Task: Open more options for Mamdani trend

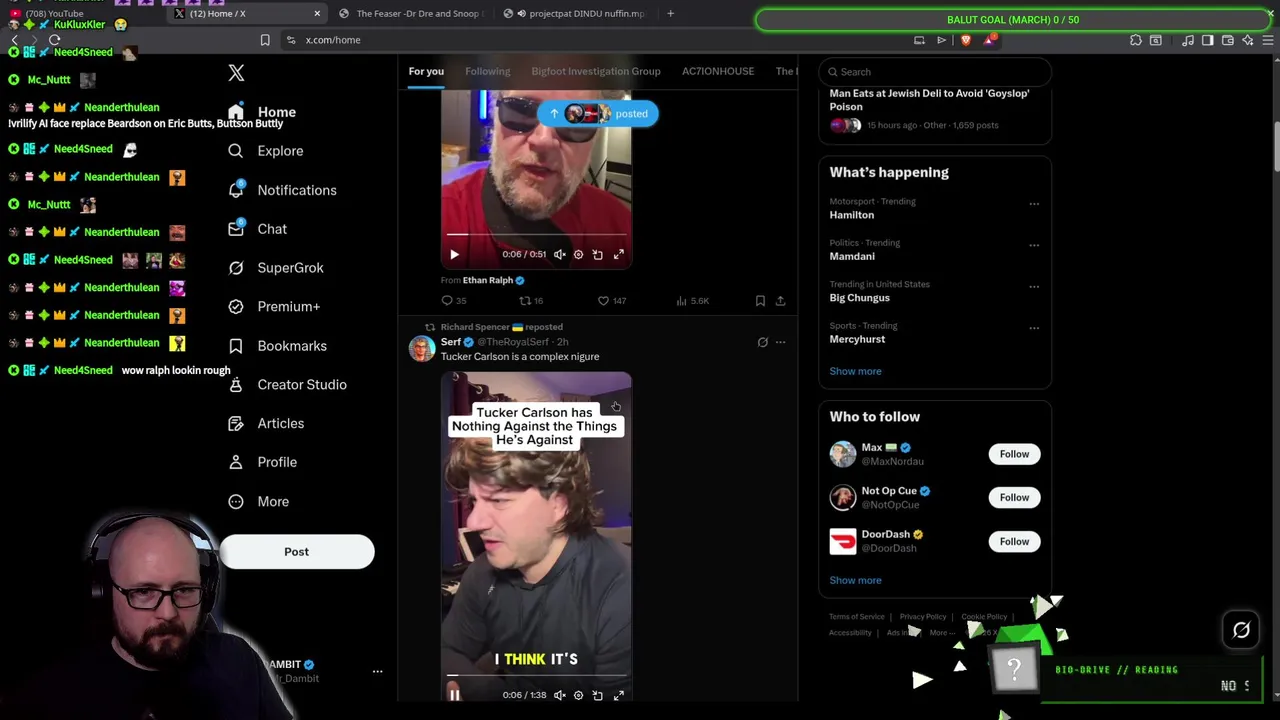Action: (1034, 245)
